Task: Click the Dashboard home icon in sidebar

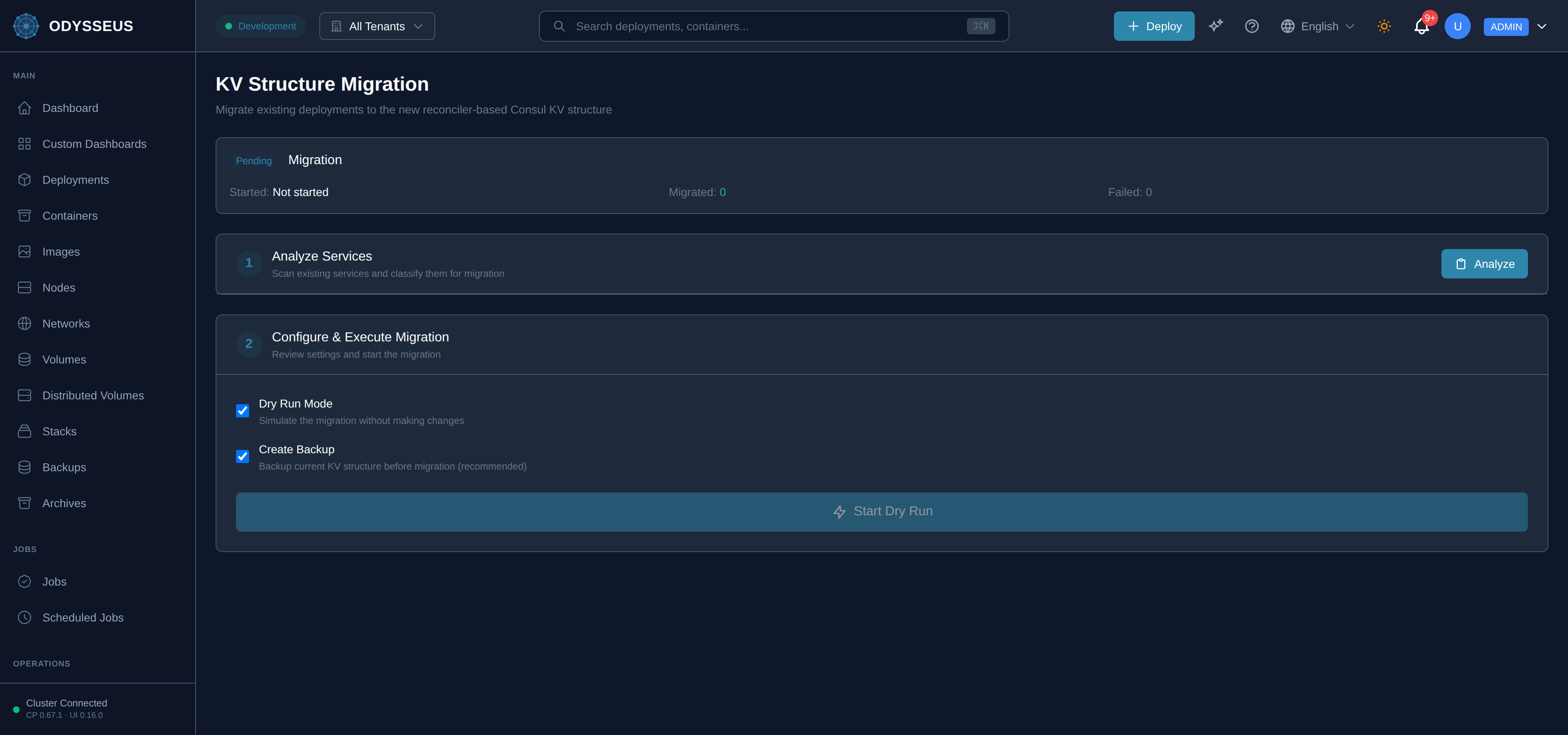Action: (x=24, y=108)
